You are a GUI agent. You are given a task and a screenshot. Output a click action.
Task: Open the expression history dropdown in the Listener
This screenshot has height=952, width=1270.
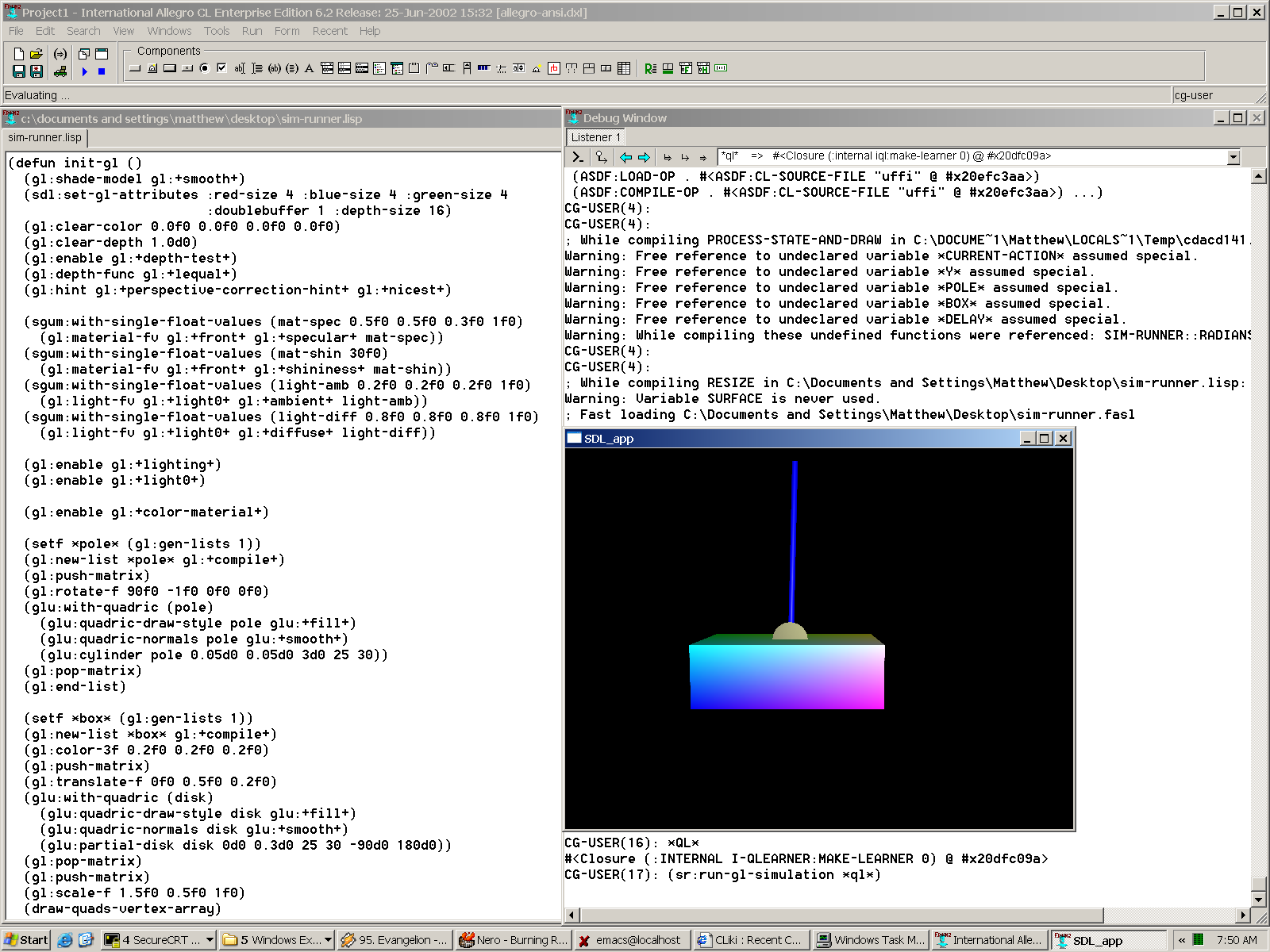1235,156
